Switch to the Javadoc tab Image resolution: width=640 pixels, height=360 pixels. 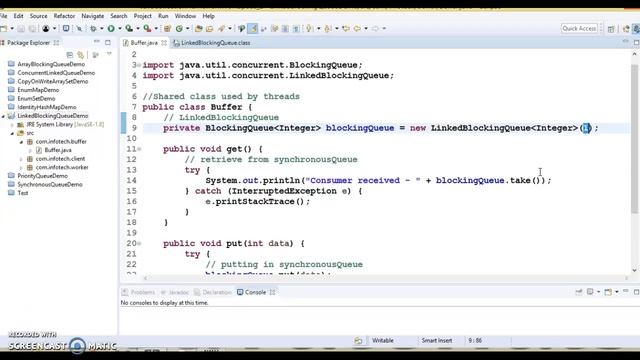click(175, 292)
